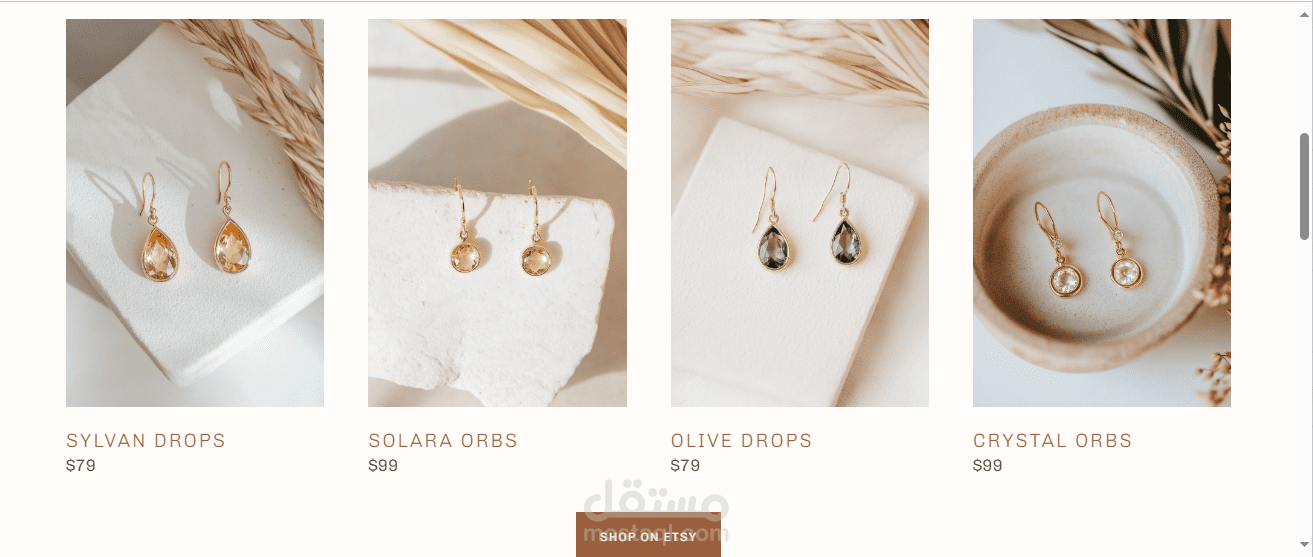
Task: Click the SOLARA ORBS product title
Action: [x=443, y=441]
